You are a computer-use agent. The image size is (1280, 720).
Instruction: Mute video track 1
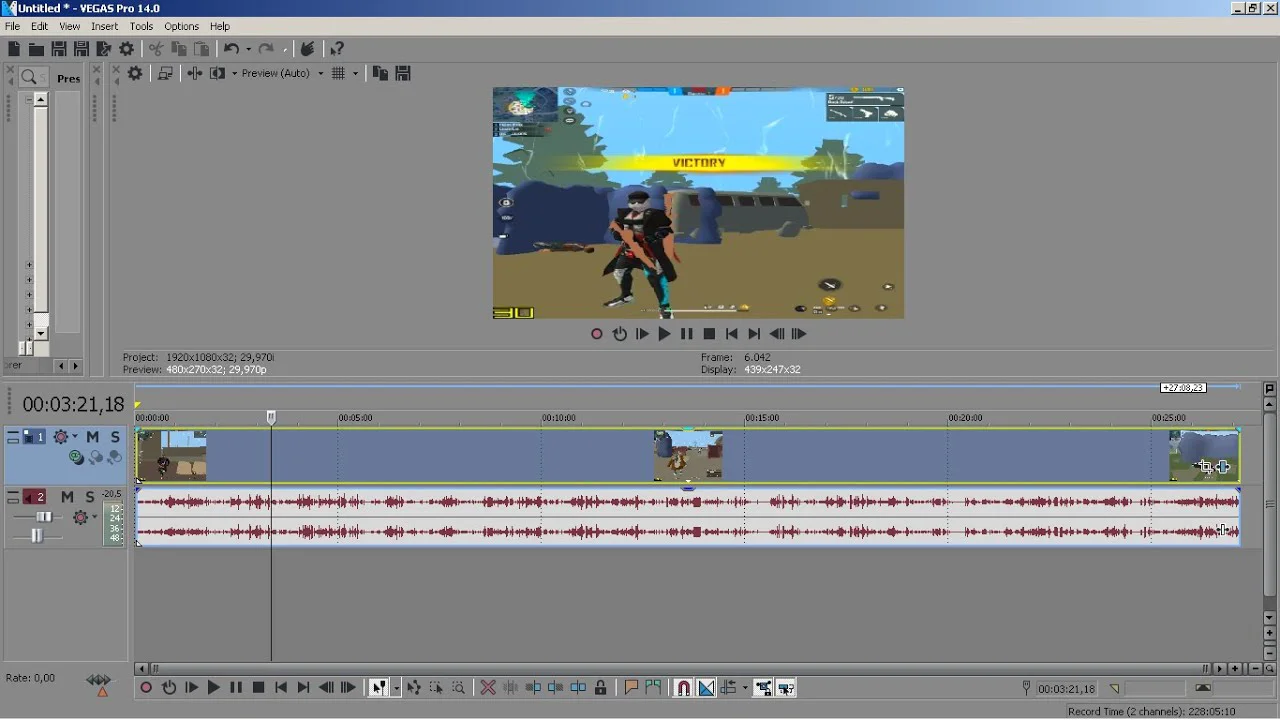coord(92,437)
